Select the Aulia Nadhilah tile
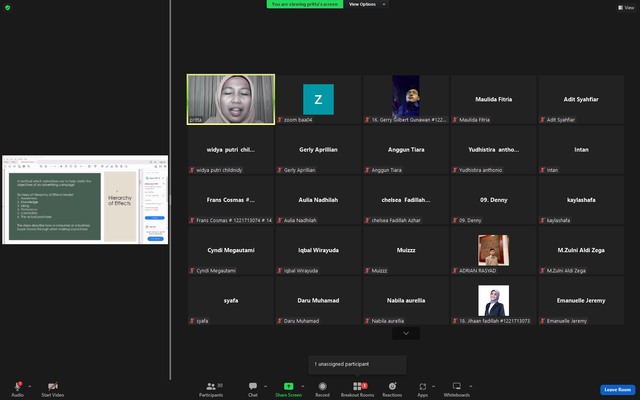Screen dimensions: 640x400 coord(318,200)
